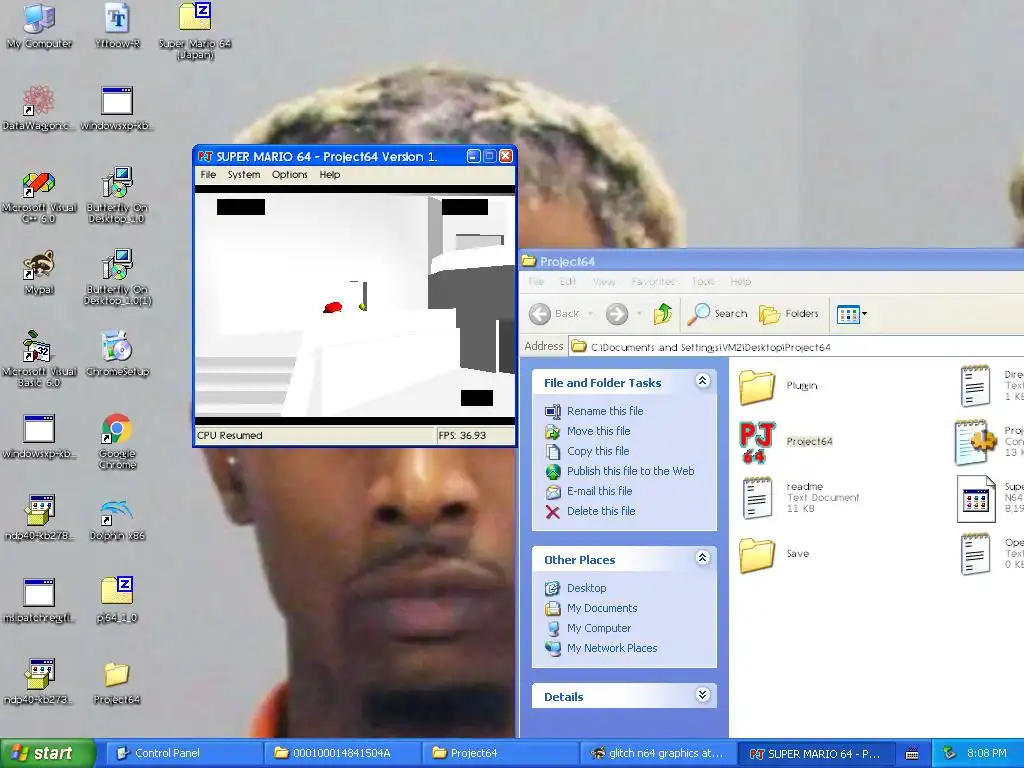
Task: Select the Plugin folder in Explorer
Action: pos(778,386)
